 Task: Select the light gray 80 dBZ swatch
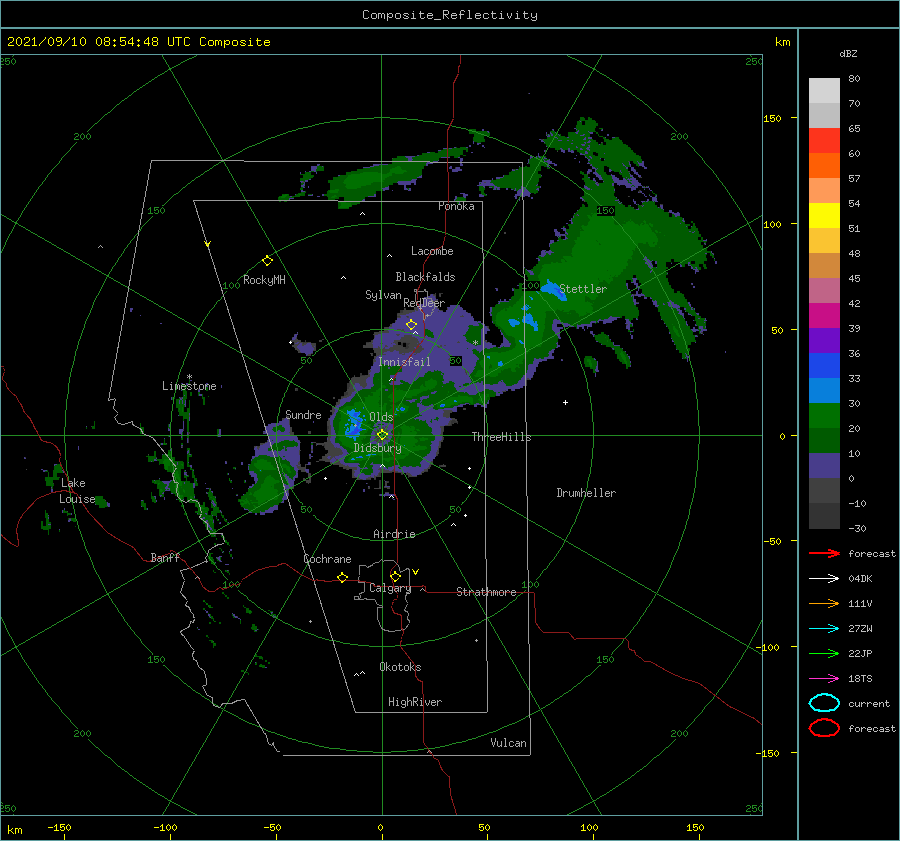click(824, 91)
